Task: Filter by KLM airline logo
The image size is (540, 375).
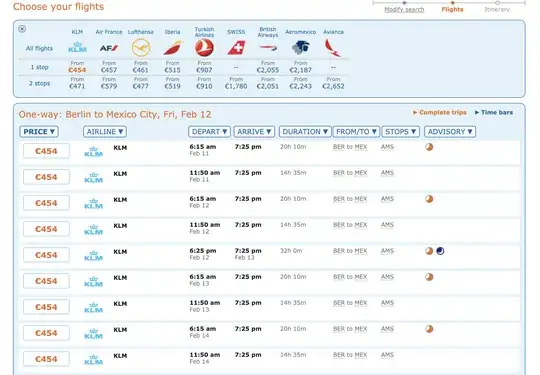Action: (77, 48)
